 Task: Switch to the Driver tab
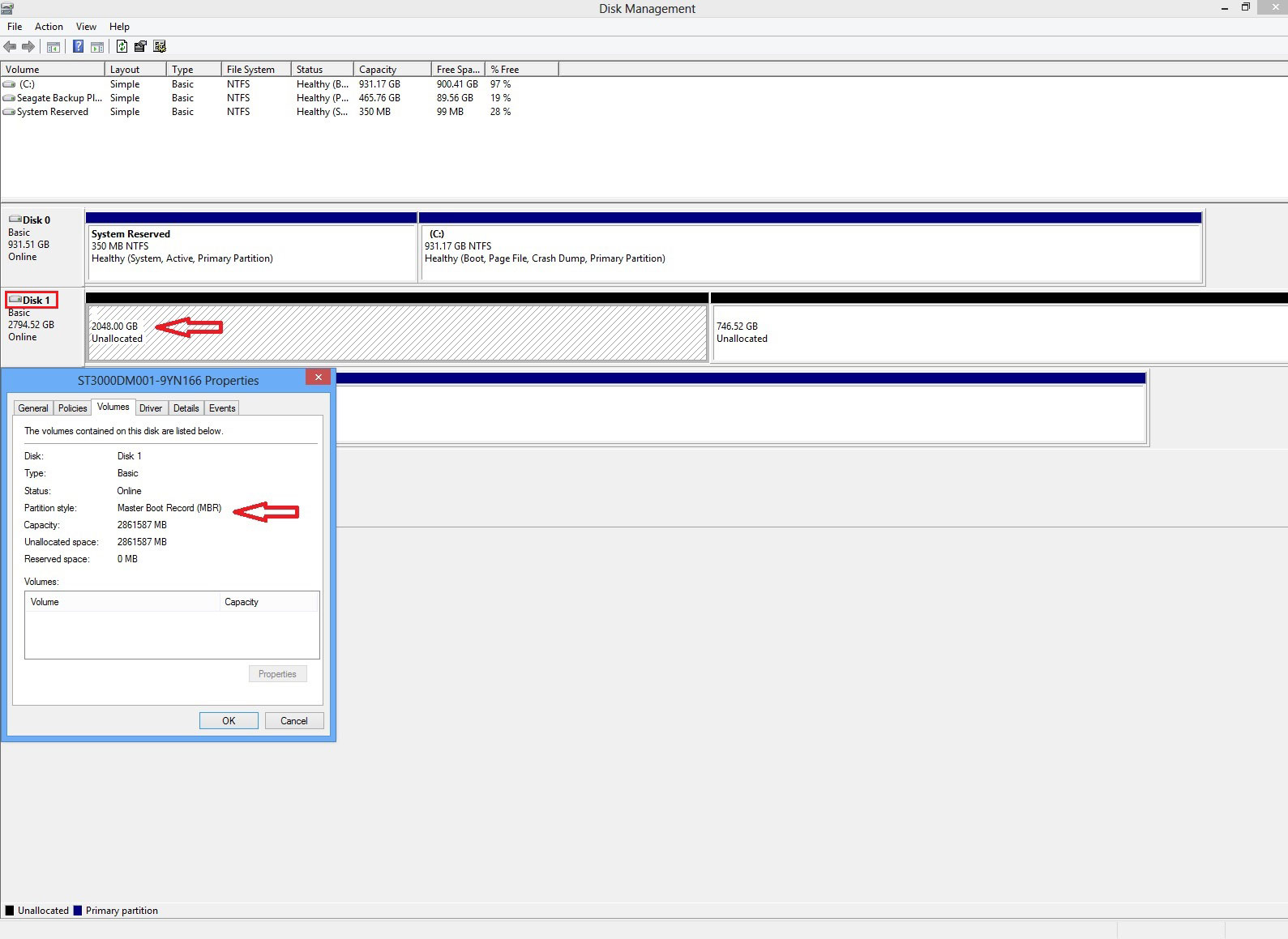(151, 408)
